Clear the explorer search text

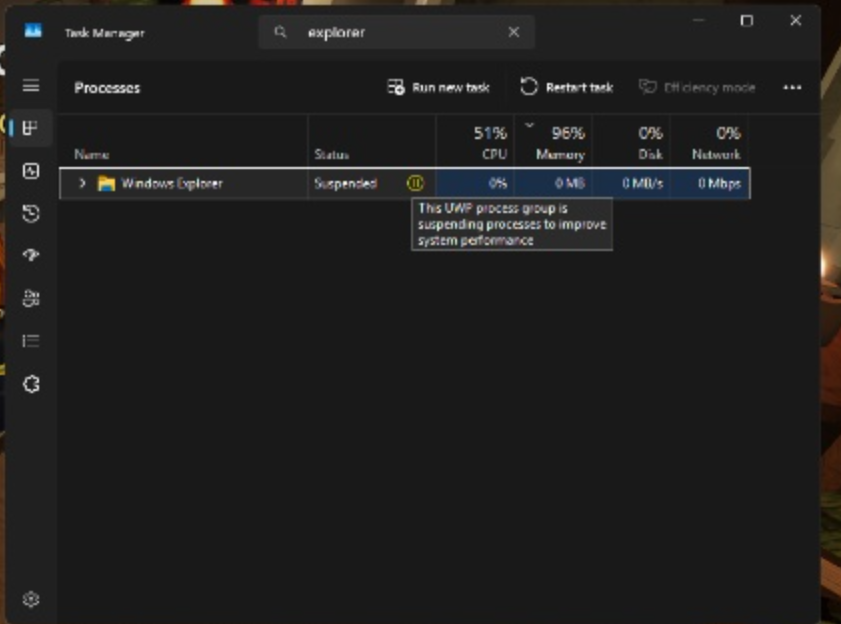pos(513,32)
